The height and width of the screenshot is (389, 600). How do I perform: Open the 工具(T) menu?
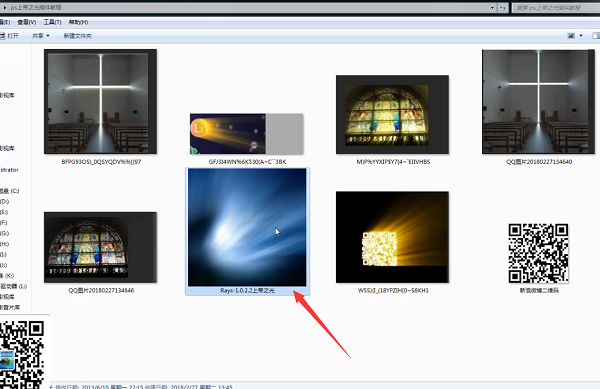[52, 22]
